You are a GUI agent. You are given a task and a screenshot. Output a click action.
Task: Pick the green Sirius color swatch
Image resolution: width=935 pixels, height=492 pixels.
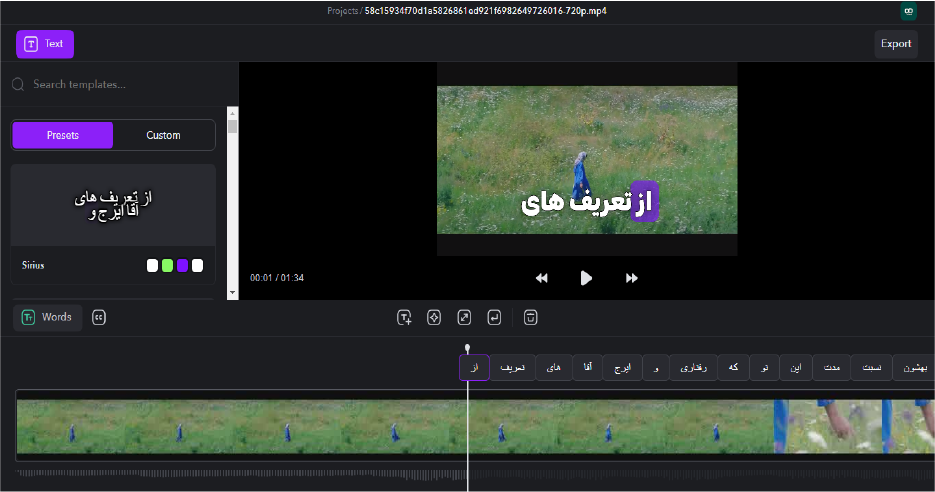tap(168, 265)
